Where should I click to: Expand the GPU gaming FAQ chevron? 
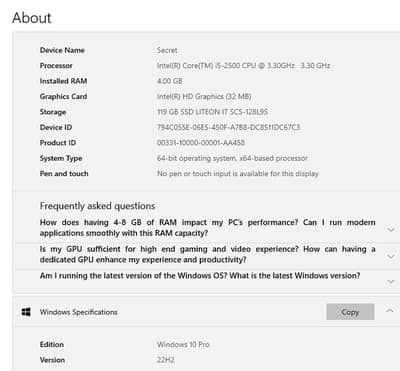tap(391, 256)
